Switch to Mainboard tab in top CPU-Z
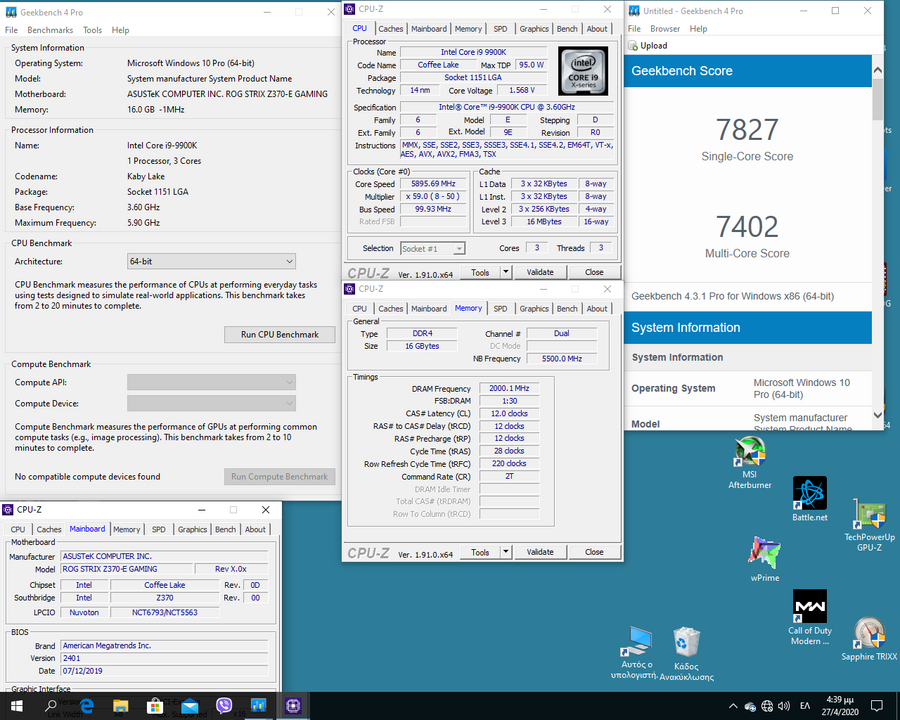Screen dimensions: 900x720 pyautogui.click(x=429, y=29)
